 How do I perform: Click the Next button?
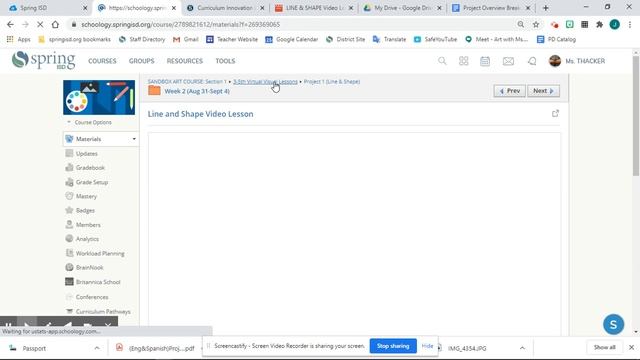(x=543, y=91)
